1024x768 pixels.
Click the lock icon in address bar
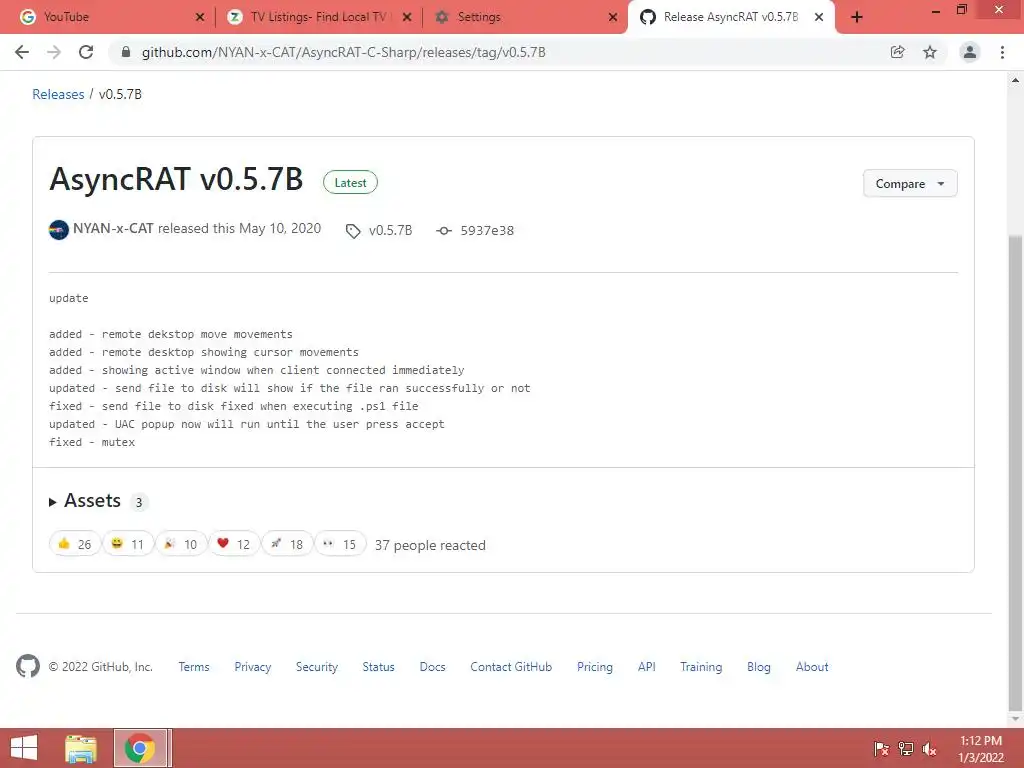(x=126, y=52)
